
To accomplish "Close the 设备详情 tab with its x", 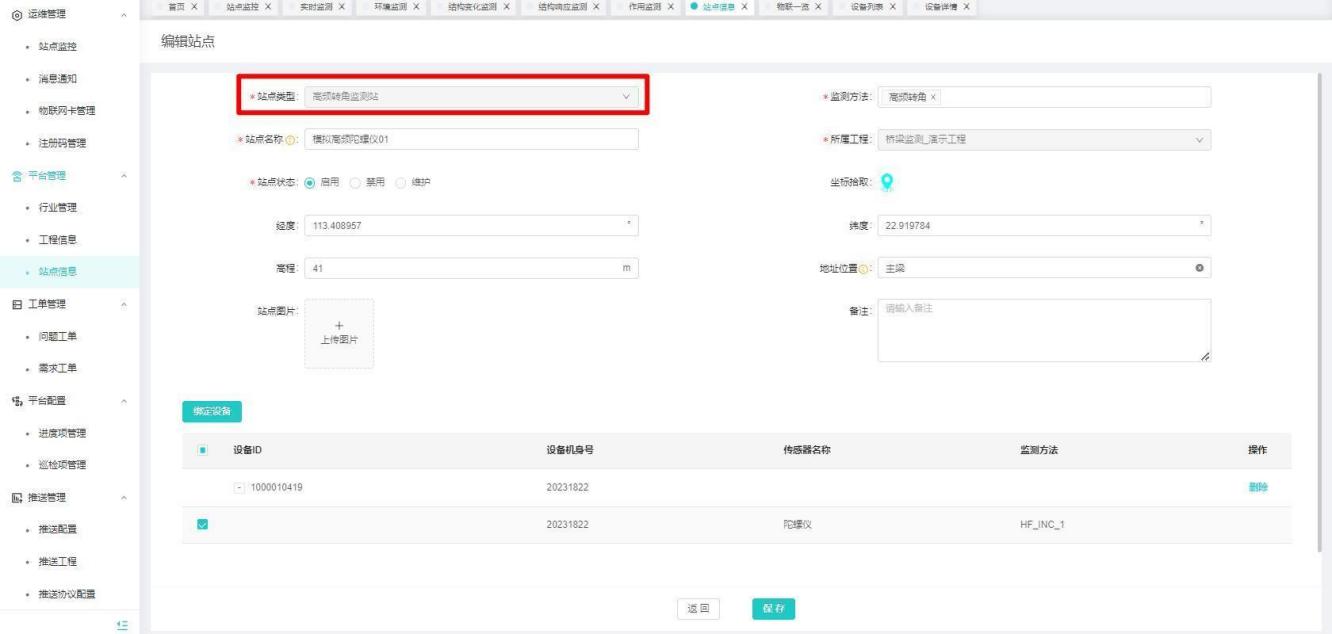I will tap(967, 7).
